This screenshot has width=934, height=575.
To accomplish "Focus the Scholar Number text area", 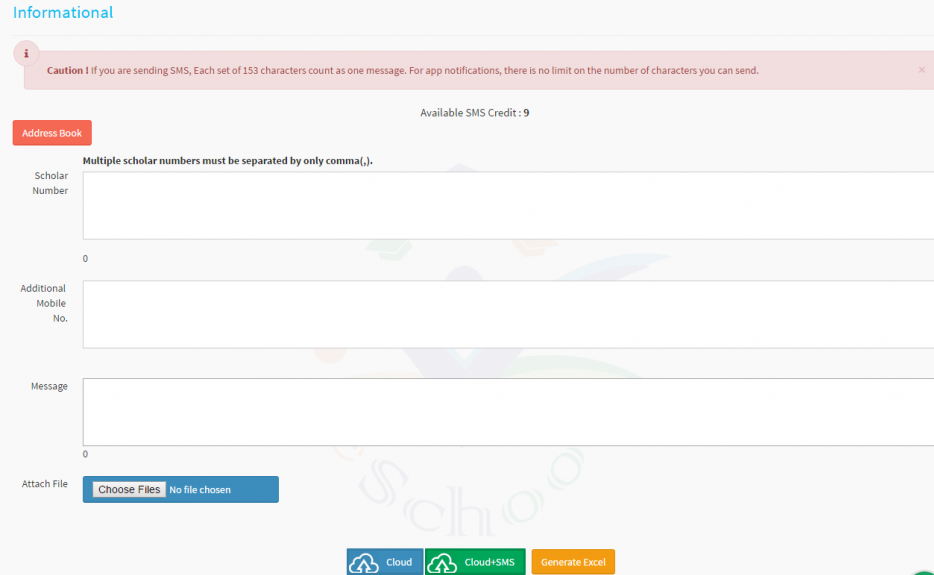I will click(x=508, y=205).
